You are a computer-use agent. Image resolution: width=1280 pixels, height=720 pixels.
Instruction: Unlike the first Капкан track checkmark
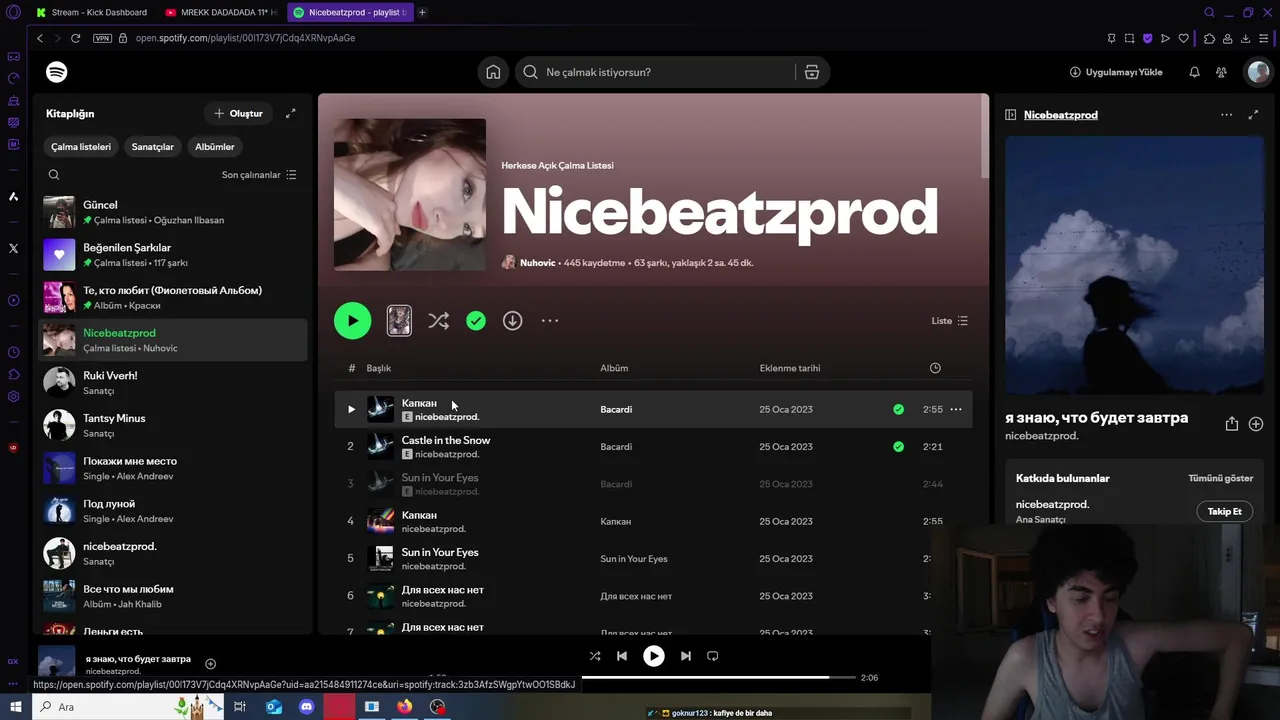tap(898, 409)
